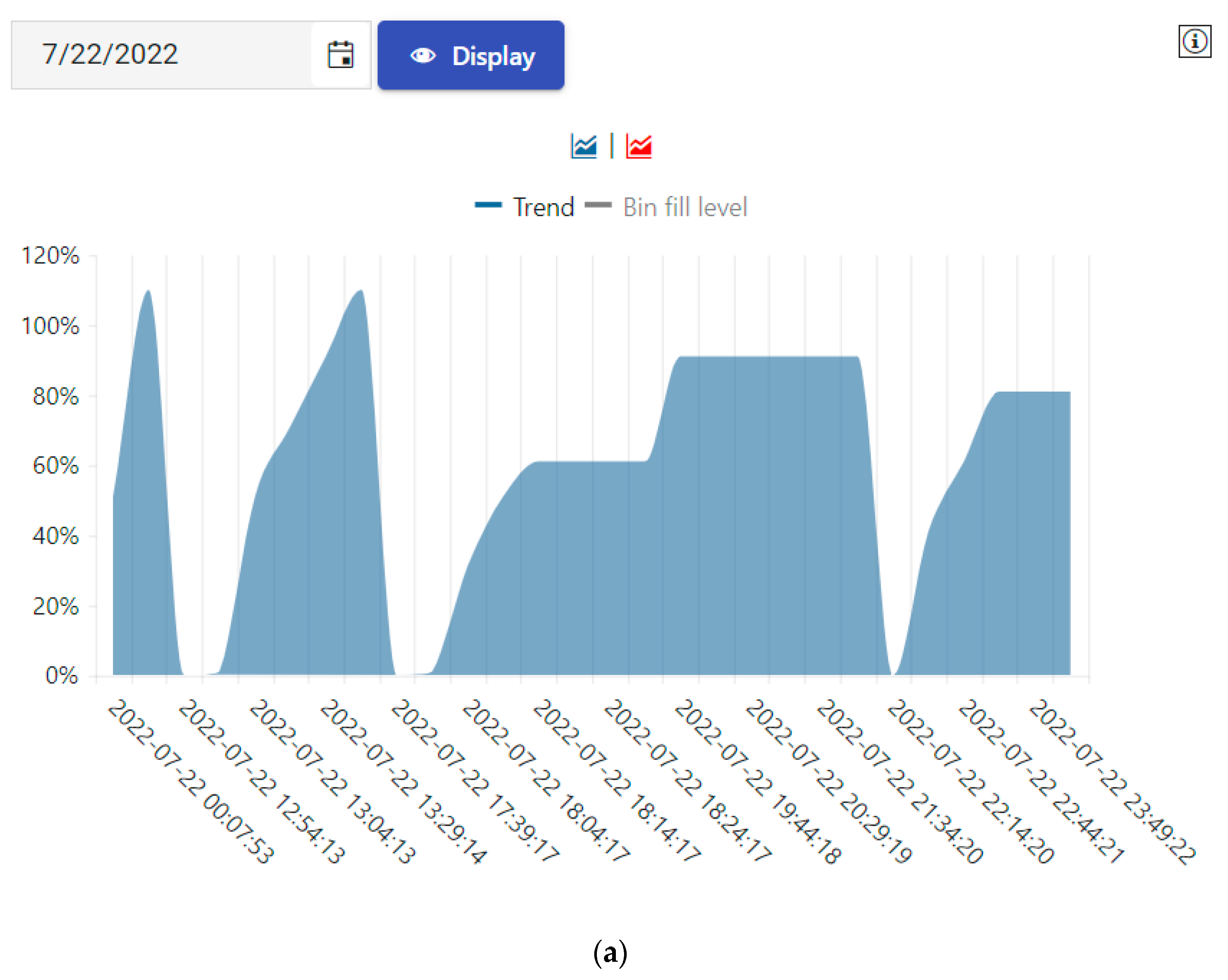
Task: Click the info icon at top right
Action: tap(1194, 41)
